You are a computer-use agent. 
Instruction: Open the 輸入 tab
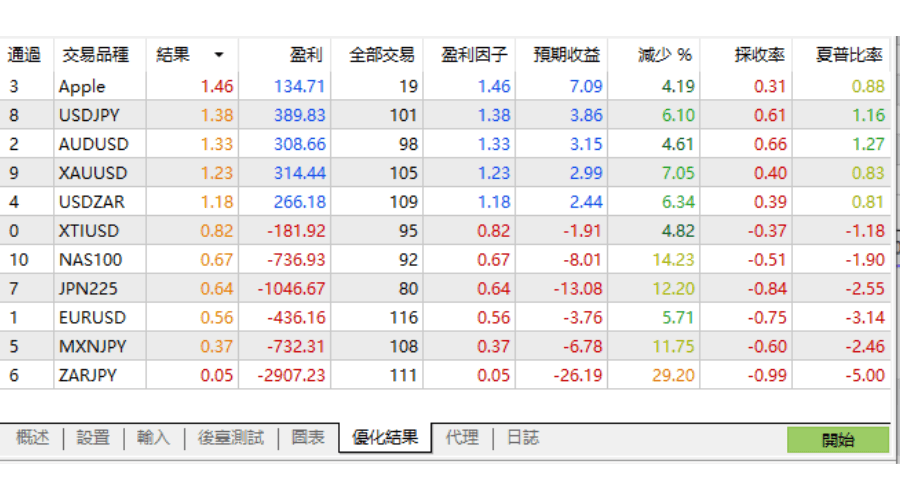click(153, 438)
